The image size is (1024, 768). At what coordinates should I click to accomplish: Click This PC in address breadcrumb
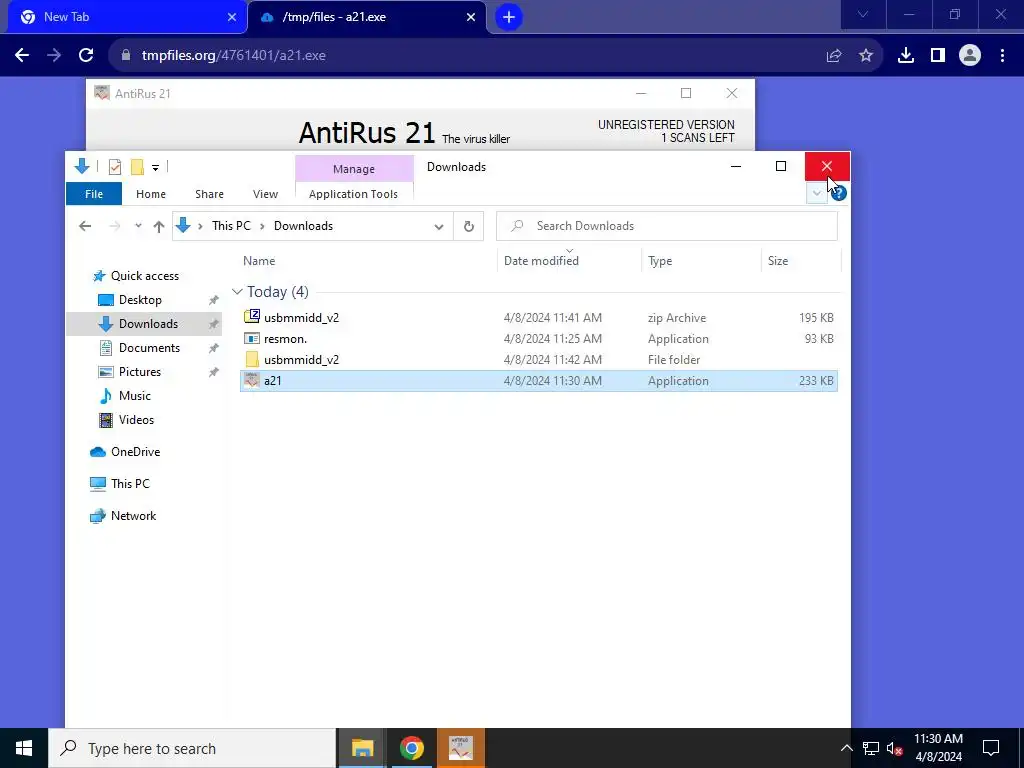tap(231, 226)
